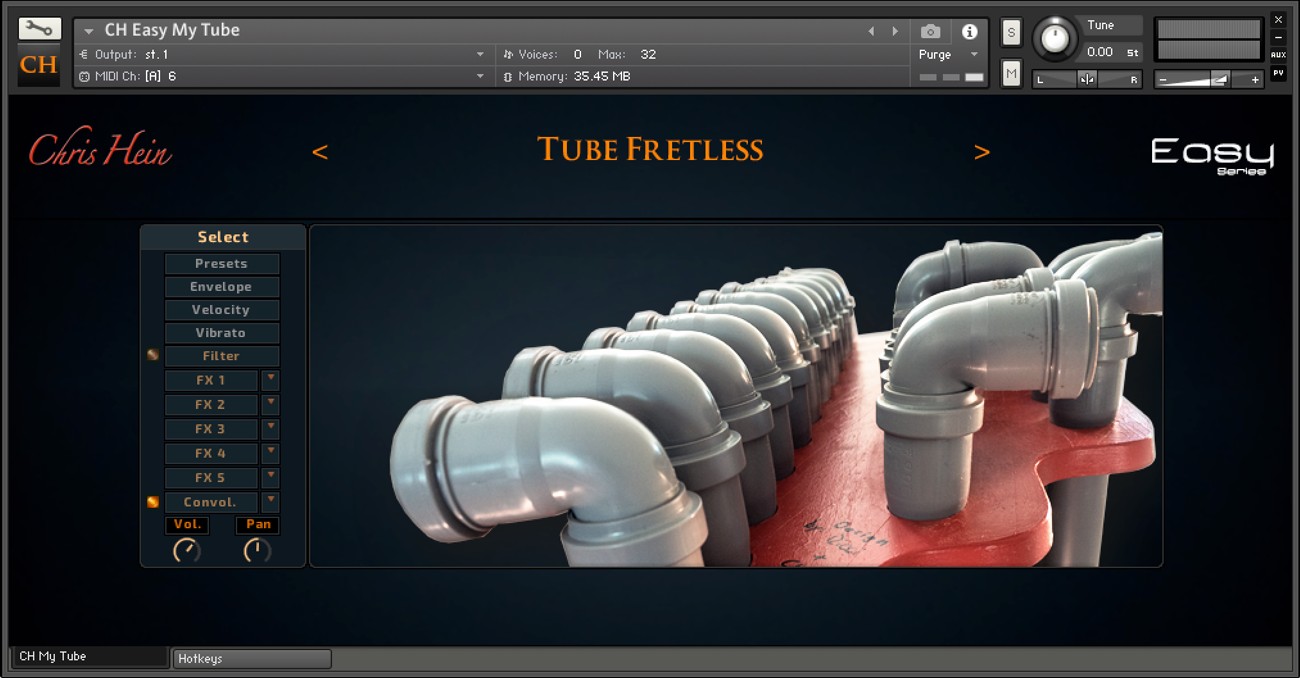Minimize instrument header with the dash icon
1300x678 pixels.
(1278, 37)
